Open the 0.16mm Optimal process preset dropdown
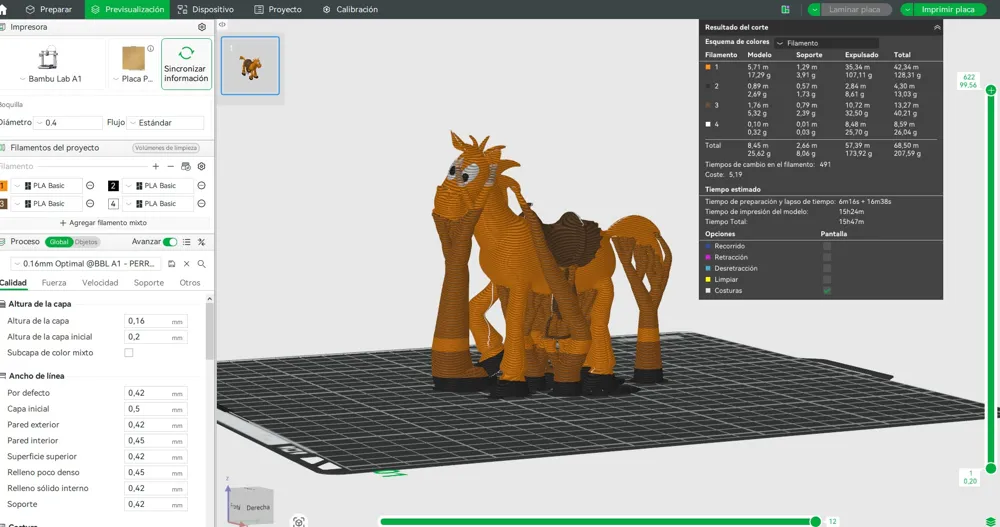This screenshot has width=1000, height=527. [x=86, y=264]
